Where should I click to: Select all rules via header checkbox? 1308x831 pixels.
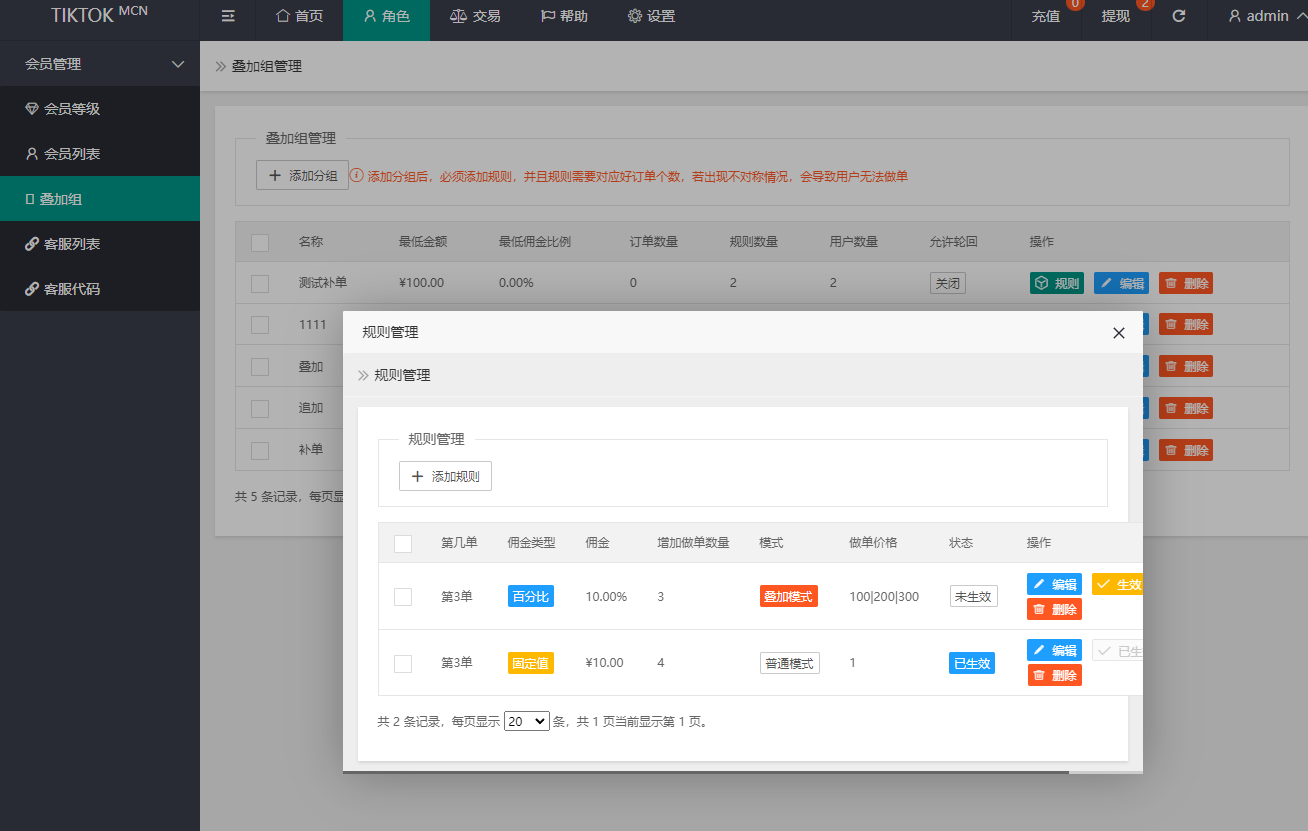pyautogui.click(x=403, y=544)
